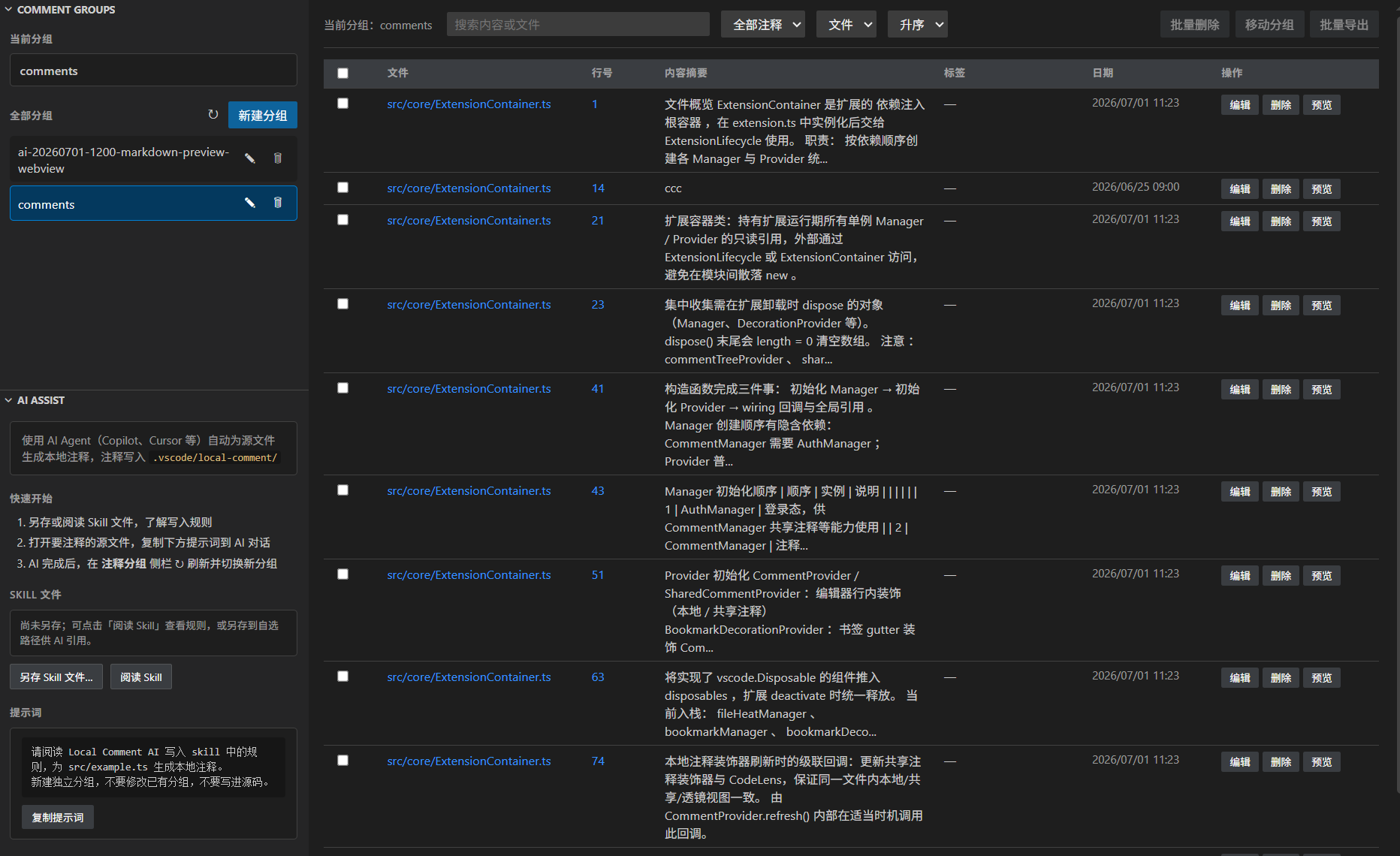The width and height of the screenshot is (1400, 856).
Task: Click the 文件 column header
Action: coord(397,73)
